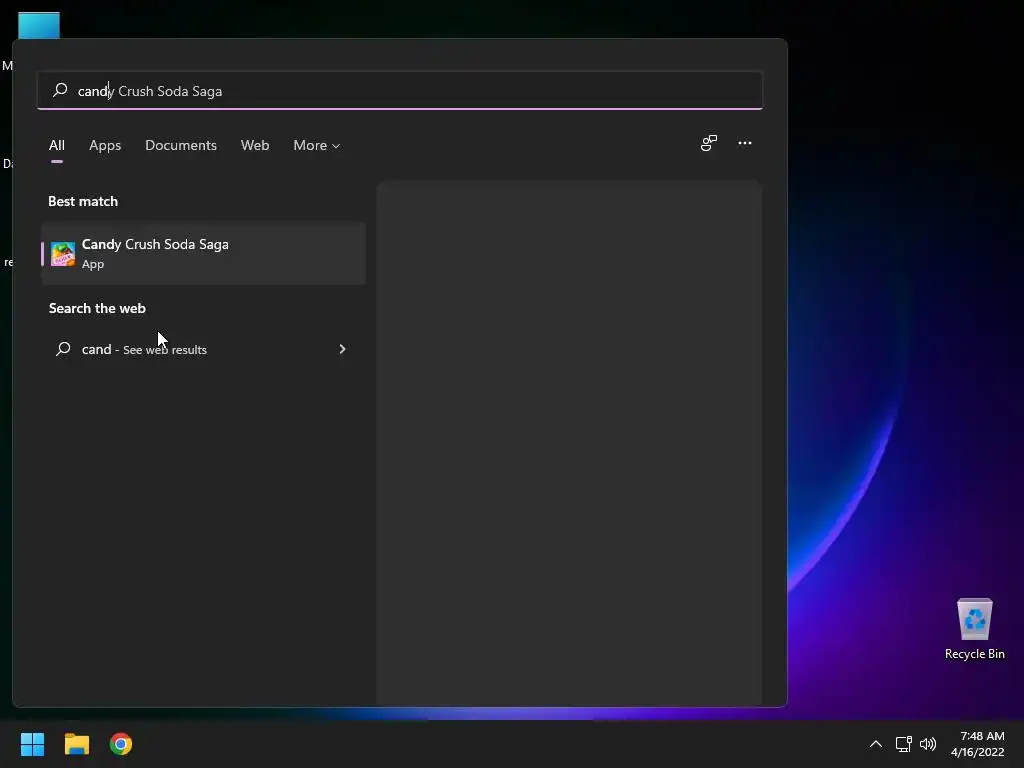Click the search text input field
The height and width of the screenshot is (768, 1024).
point(400,90)
